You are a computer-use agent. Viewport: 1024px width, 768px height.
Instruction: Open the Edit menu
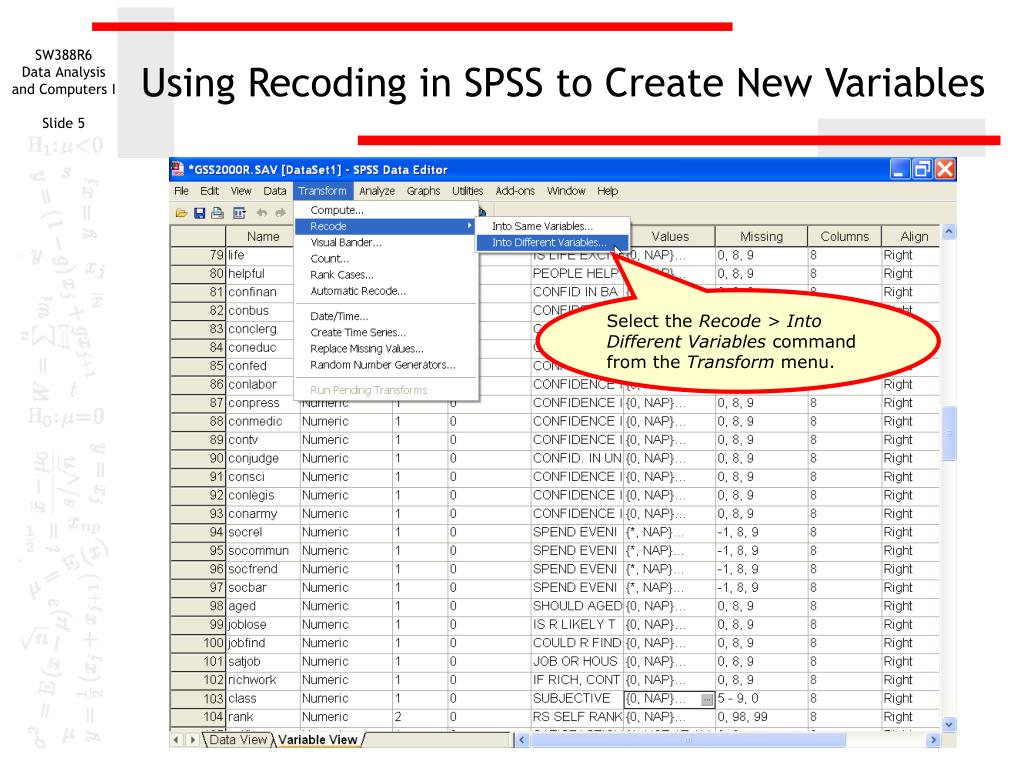(x=210, y=191)
